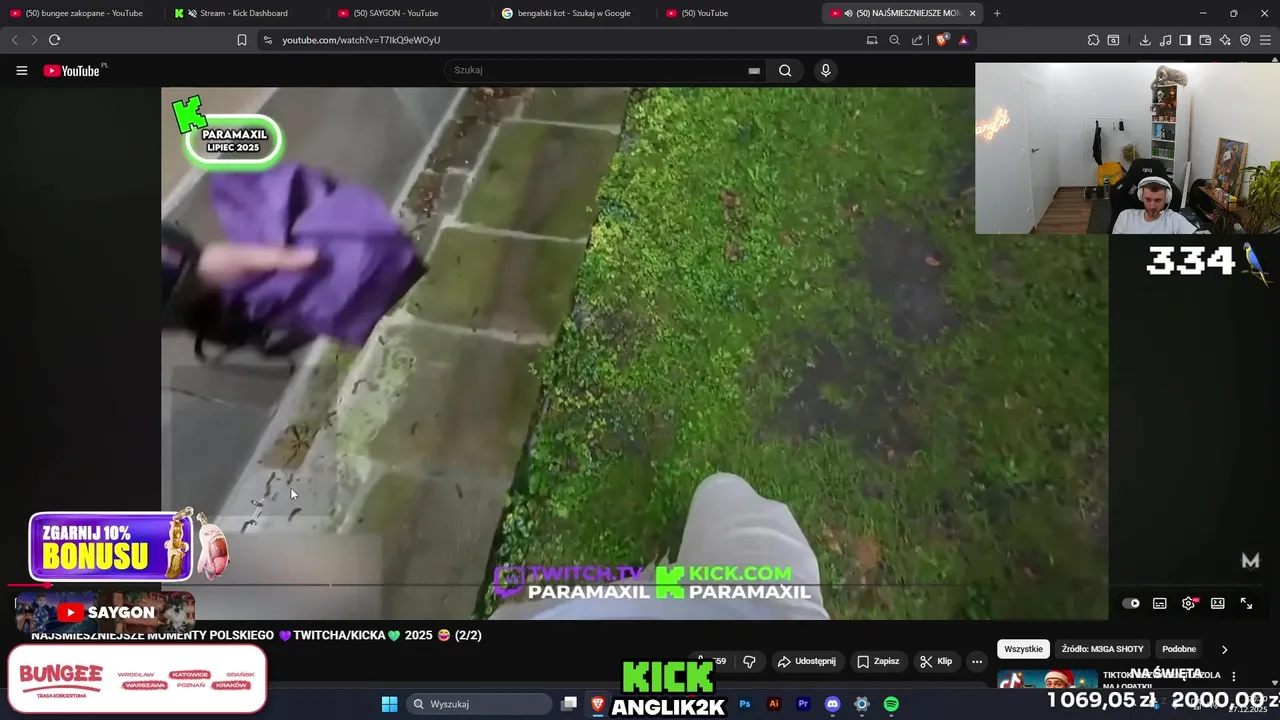Go forward with the browser forward arrow
The height and width of the screenshot is (720, 1280).
(34, 40)
